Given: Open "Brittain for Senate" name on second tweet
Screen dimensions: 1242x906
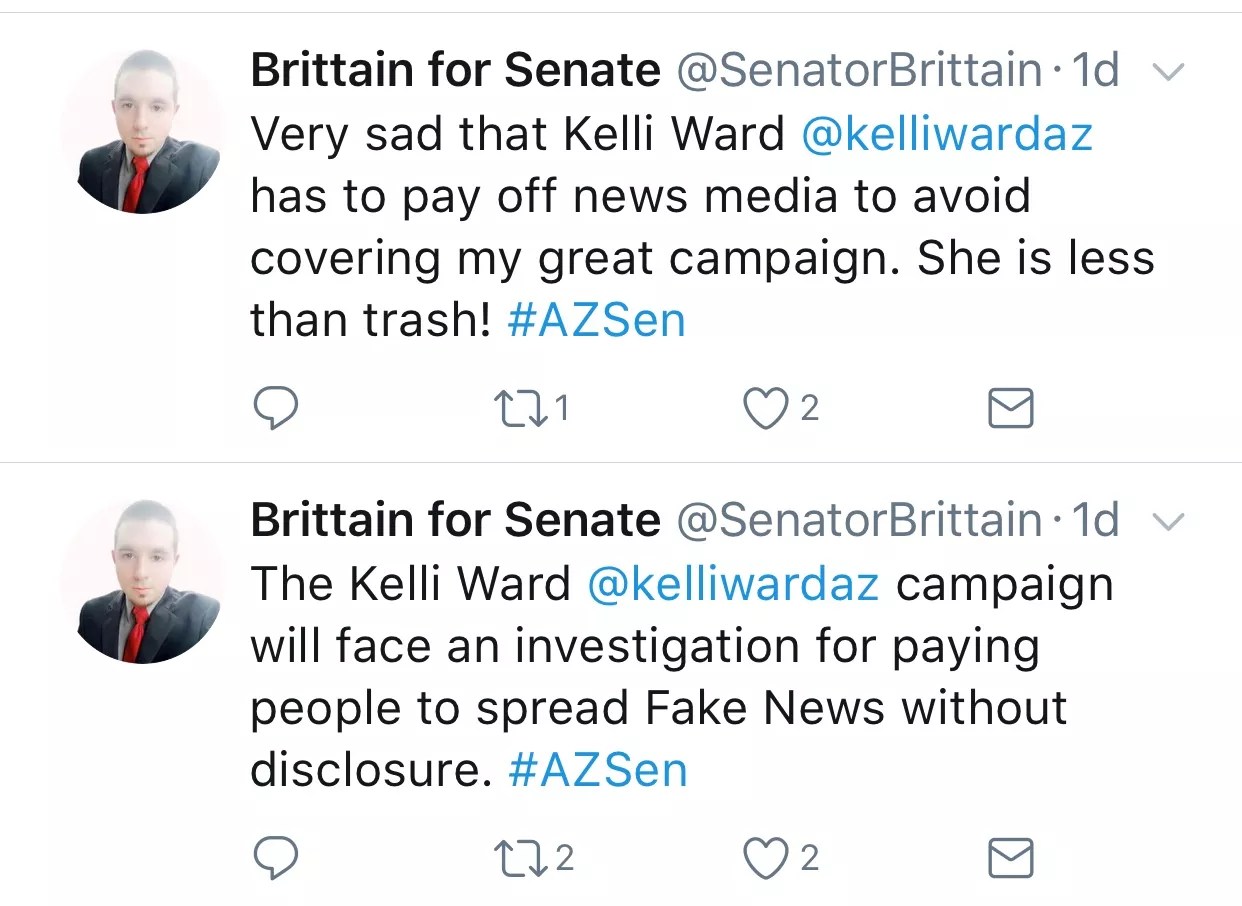Looking at the screenshot, I should (455, 520).
